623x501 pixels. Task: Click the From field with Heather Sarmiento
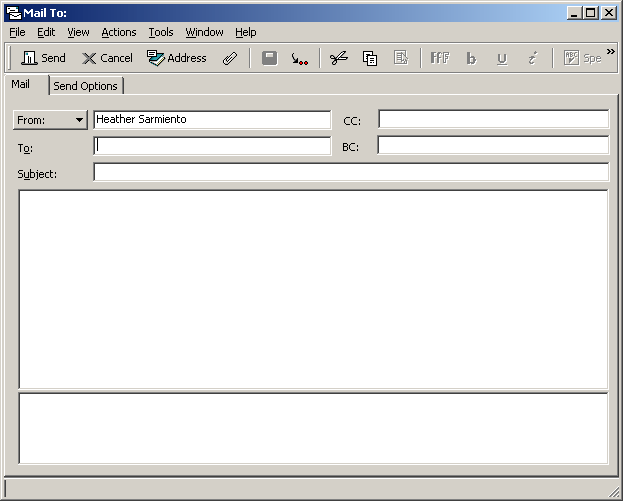(x=212, y=120)
